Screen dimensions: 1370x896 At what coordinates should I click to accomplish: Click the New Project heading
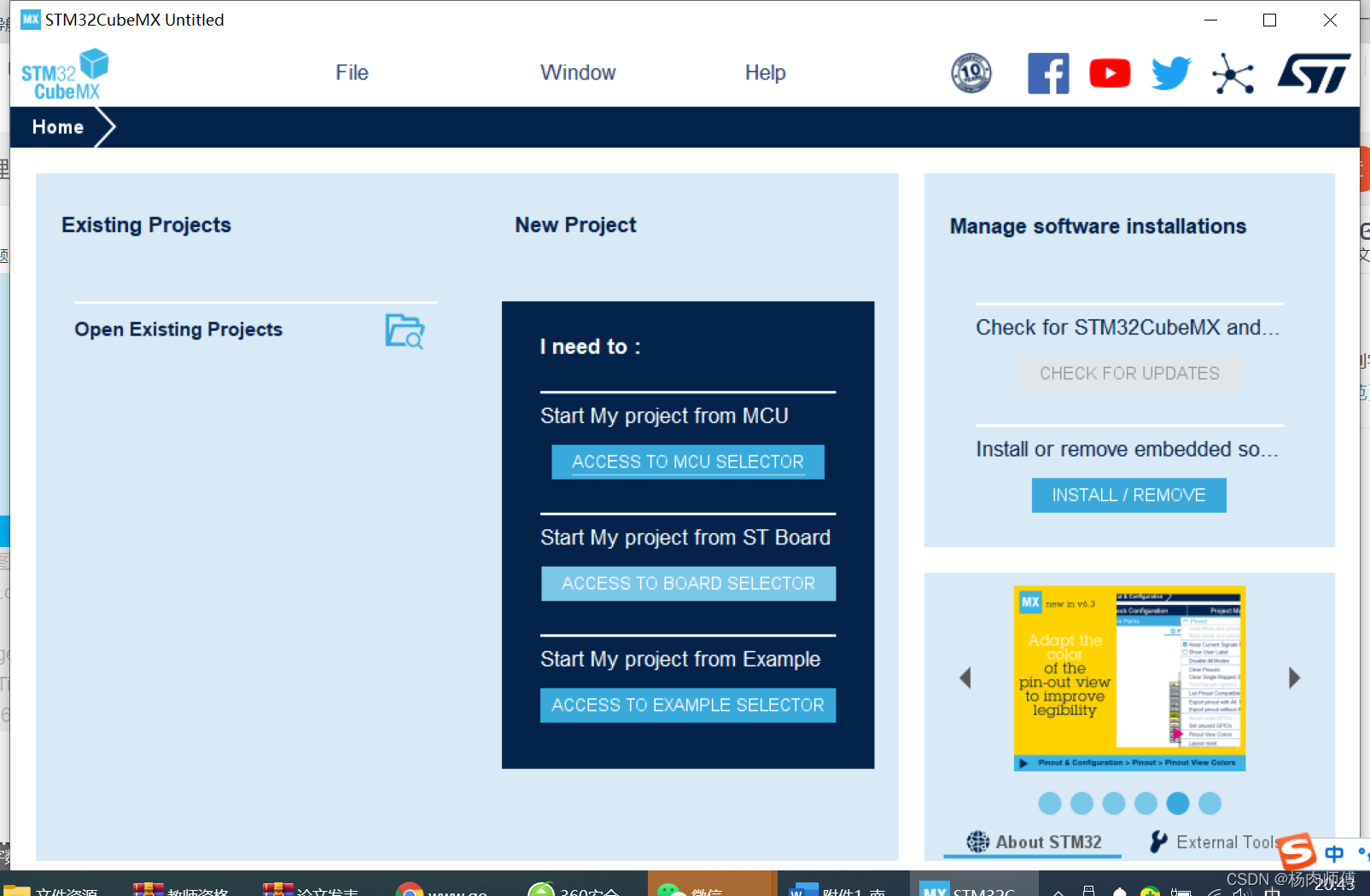pos(575,225)
